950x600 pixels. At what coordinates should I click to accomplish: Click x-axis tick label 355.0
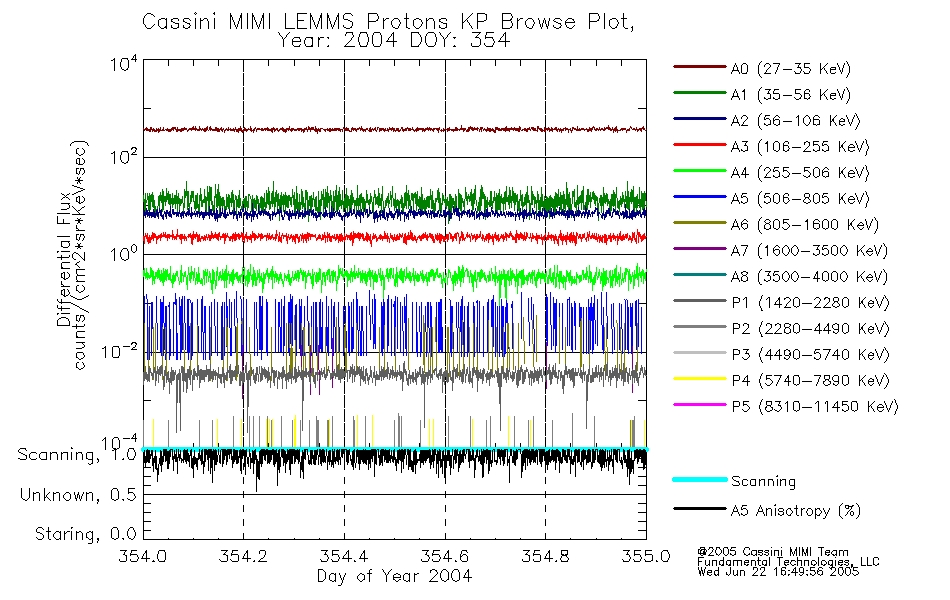[646, 556]
